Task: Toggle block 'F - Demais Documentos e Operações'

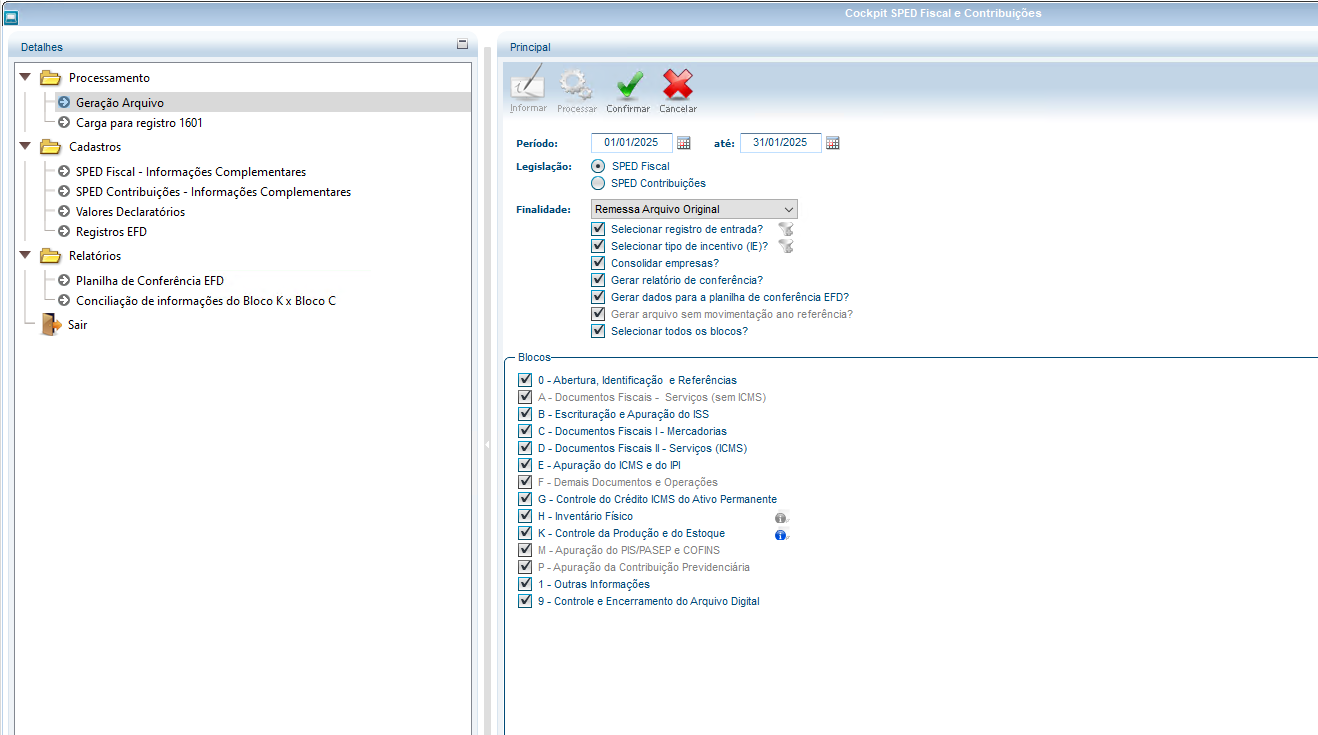Action: click(525, 482)
